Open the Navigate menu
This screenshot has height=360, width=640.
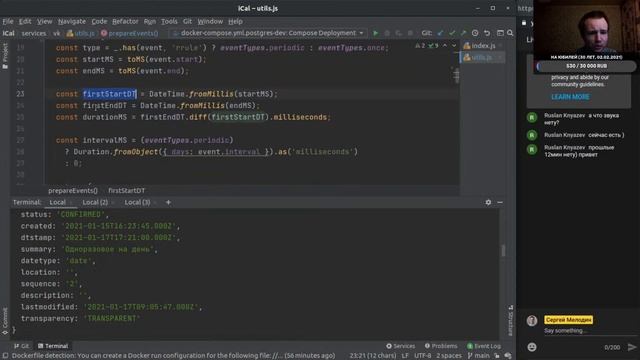pos(72,21)
